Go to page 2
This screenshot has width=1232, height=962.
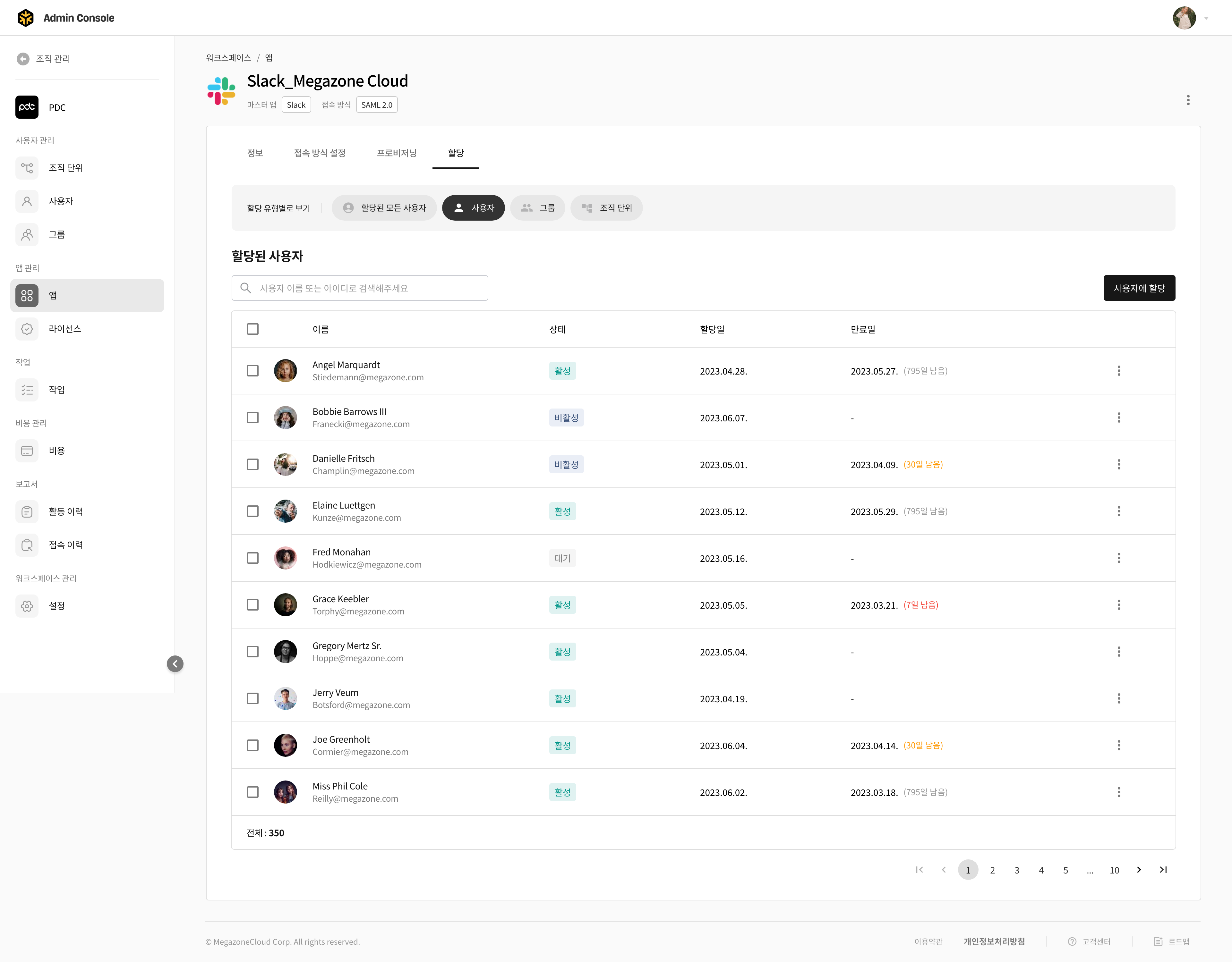992,870
